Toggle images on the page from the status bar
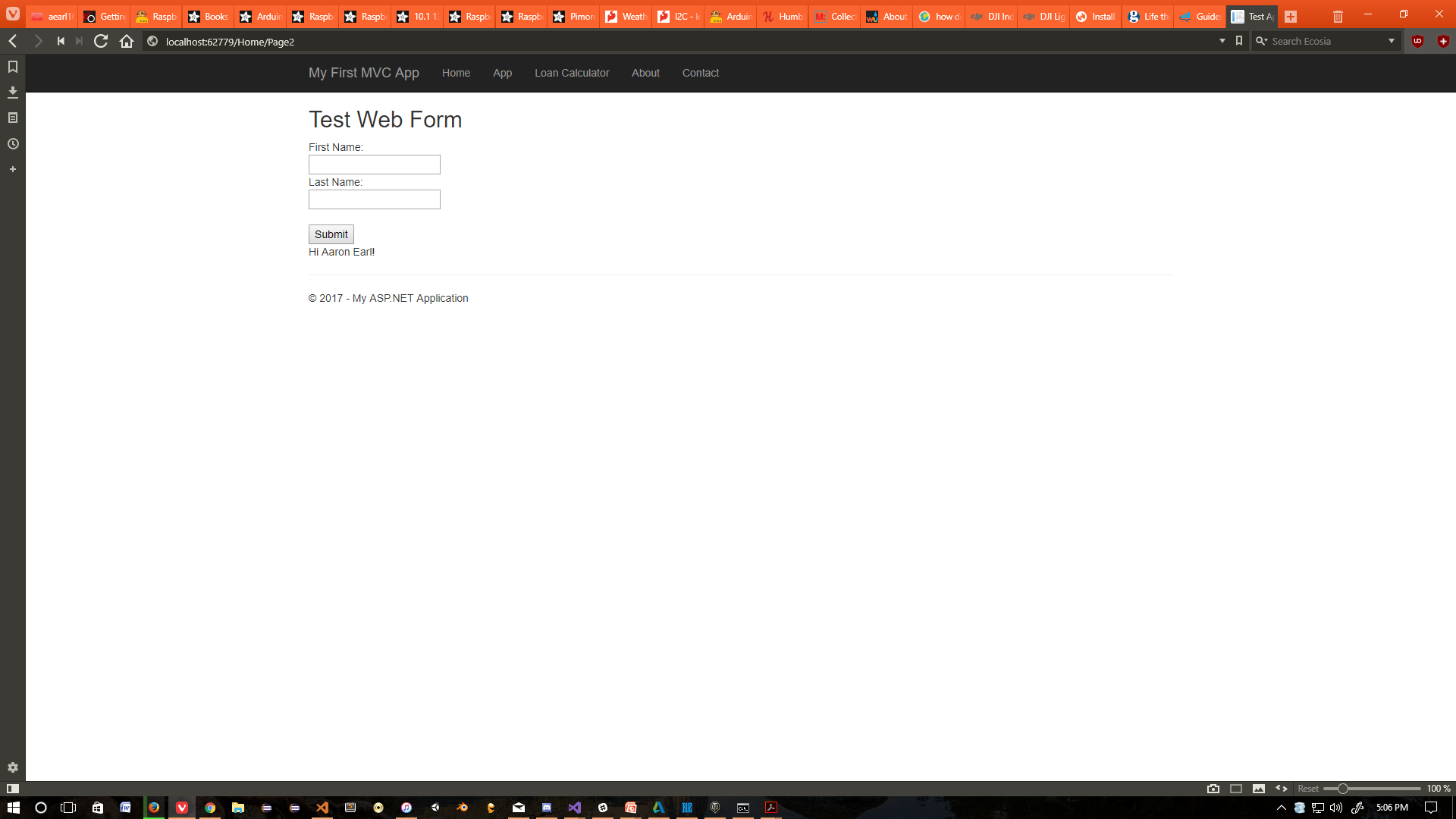 click(x=1260, y=789)
